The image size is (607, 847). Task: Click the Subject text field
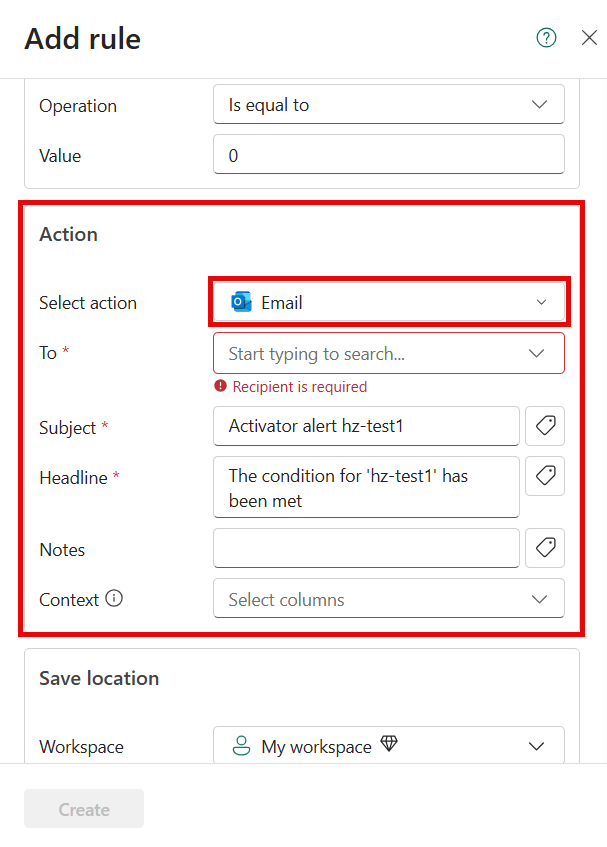click(x=366, y=426)
